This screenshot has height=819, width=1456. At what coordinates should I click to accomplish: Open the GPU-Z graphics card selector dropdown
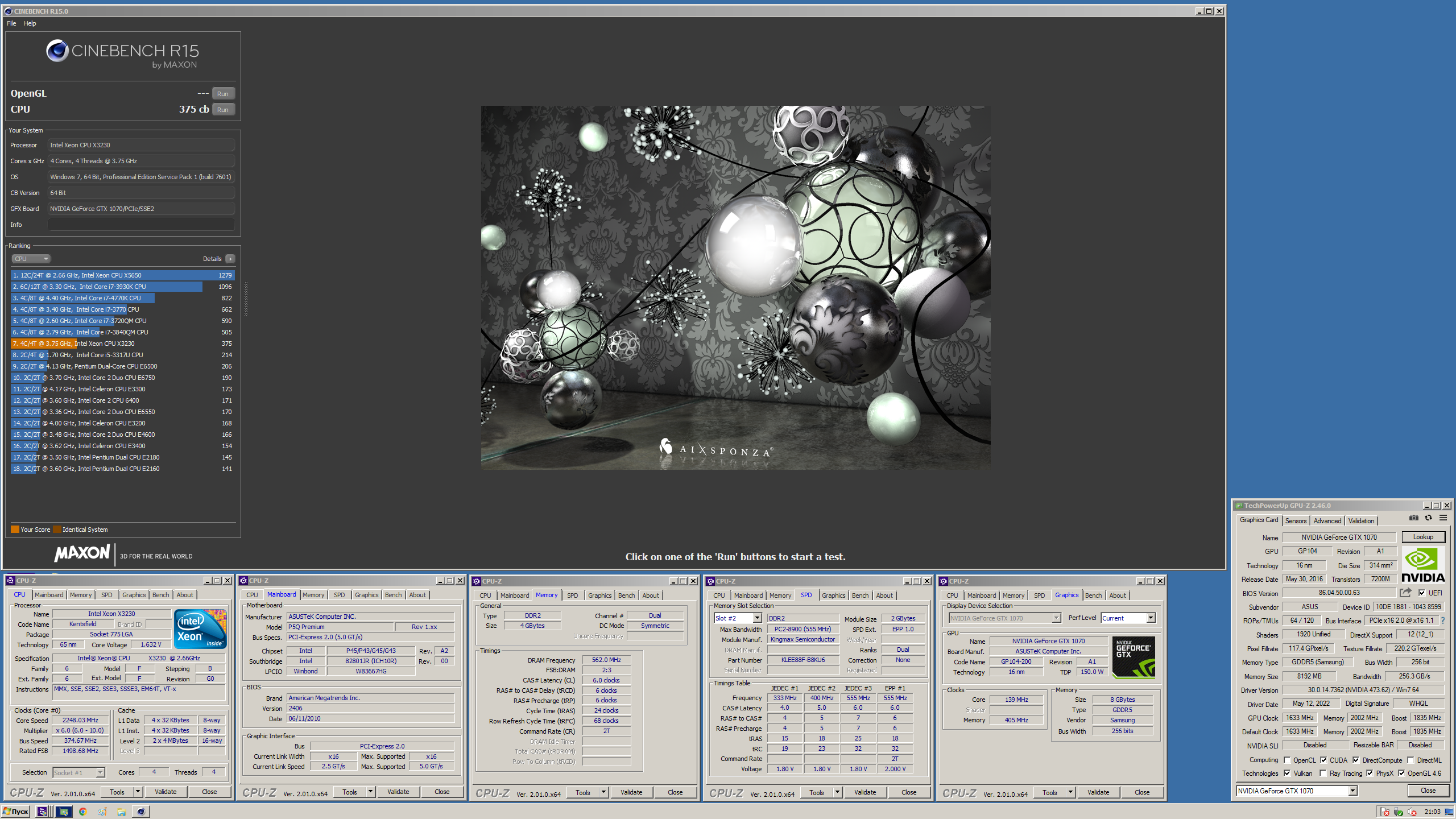coord(1297,791)
